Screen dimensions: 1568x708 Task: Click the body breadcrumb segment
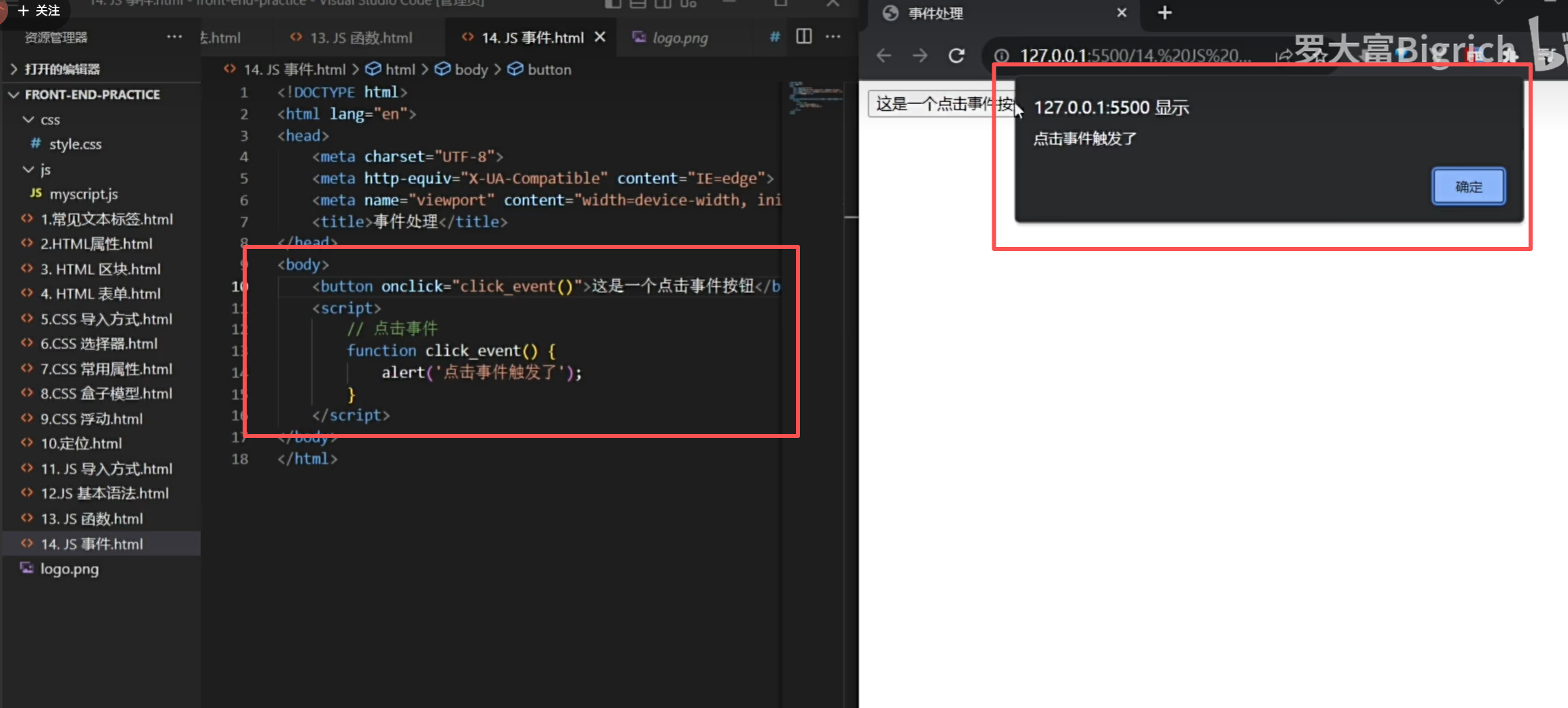click(x=471, y=69)
